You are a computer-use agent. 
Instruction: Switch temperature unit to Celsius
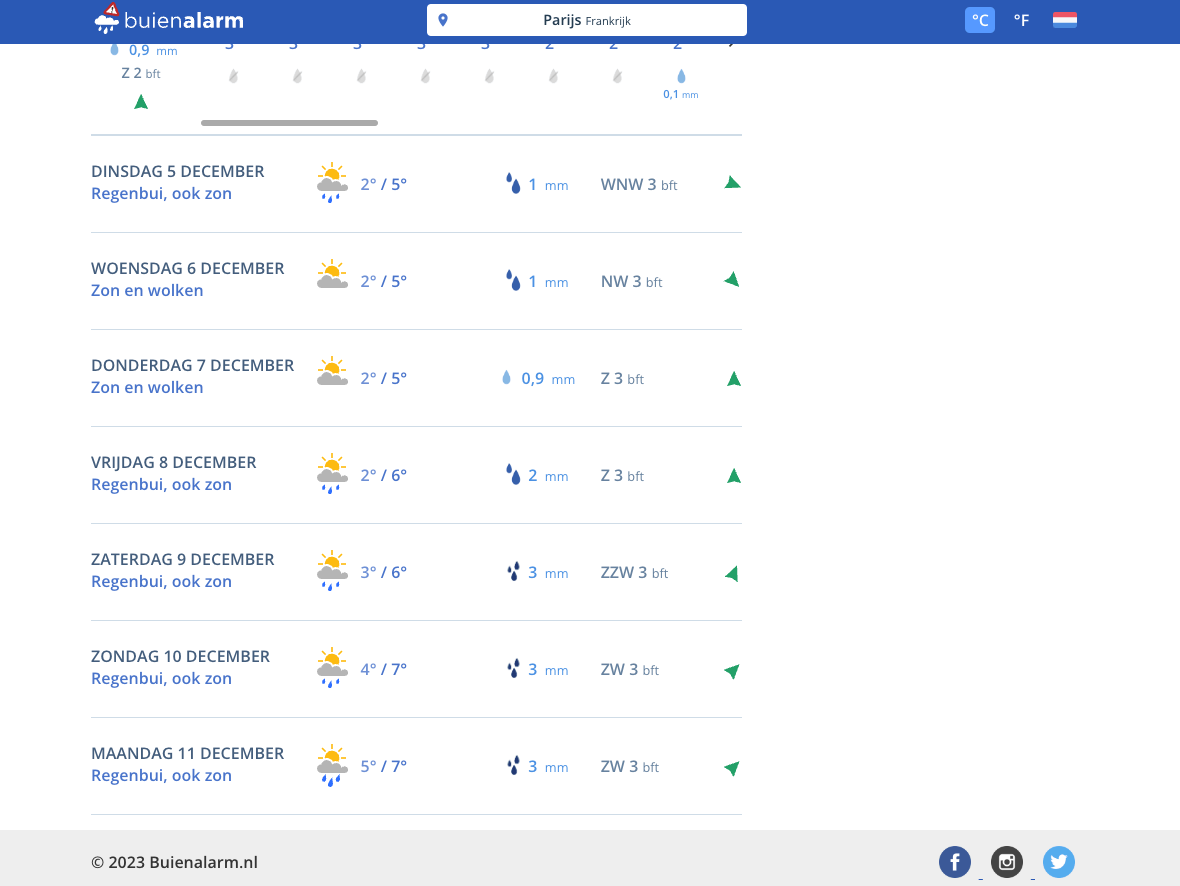[979, 20]
